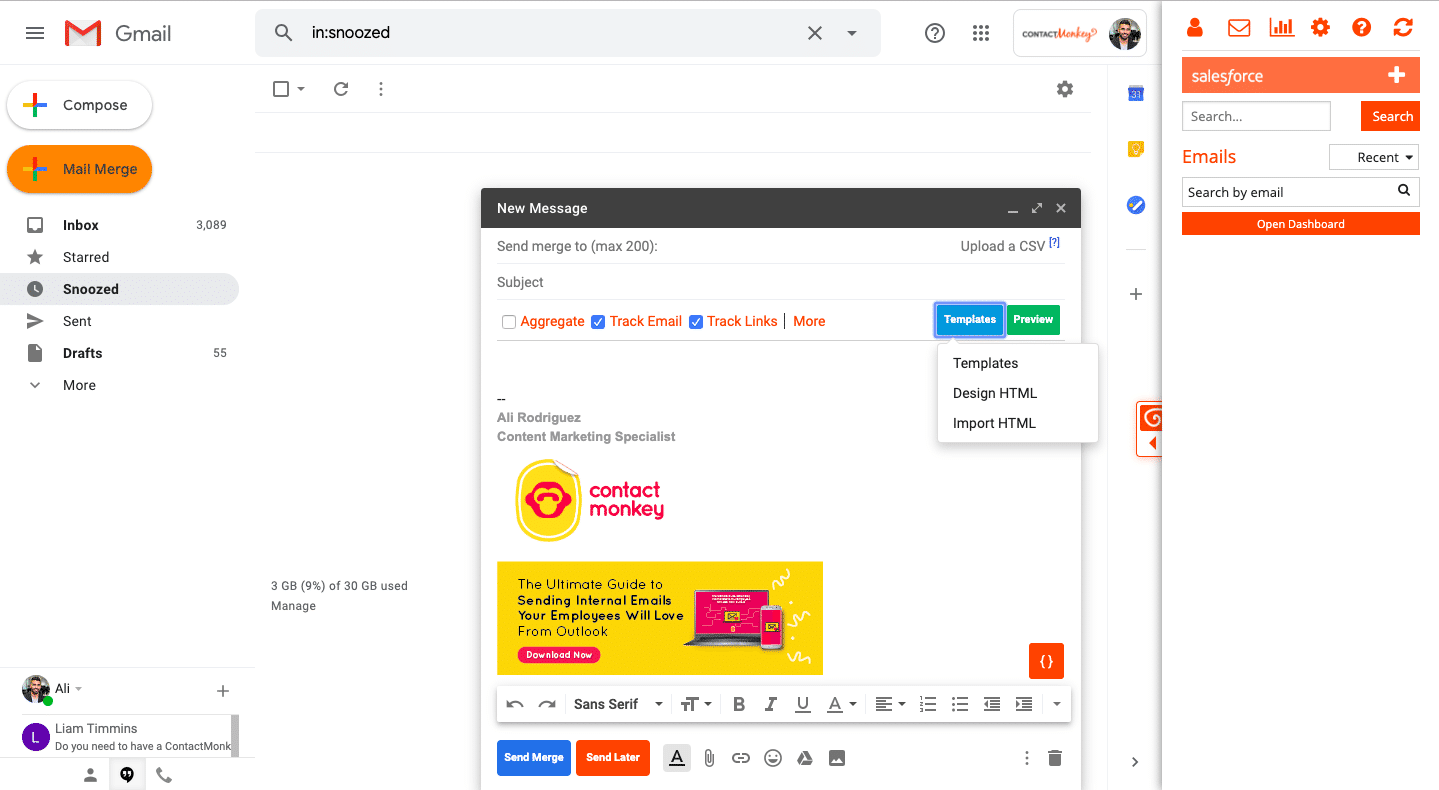Select Design HTML from the Templates menu
This screenshot has width=1439, height=790.
pos(994,393)
